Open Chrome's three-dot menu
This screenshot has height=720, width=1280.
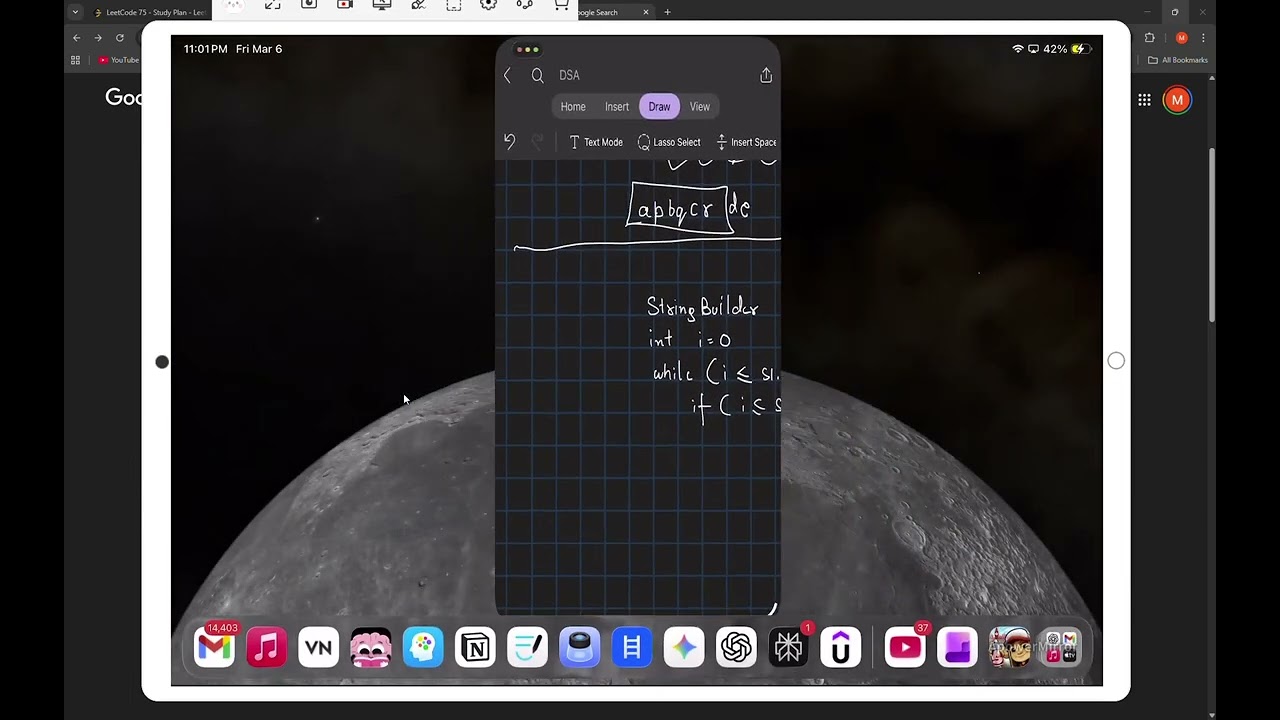point(1203,38)
